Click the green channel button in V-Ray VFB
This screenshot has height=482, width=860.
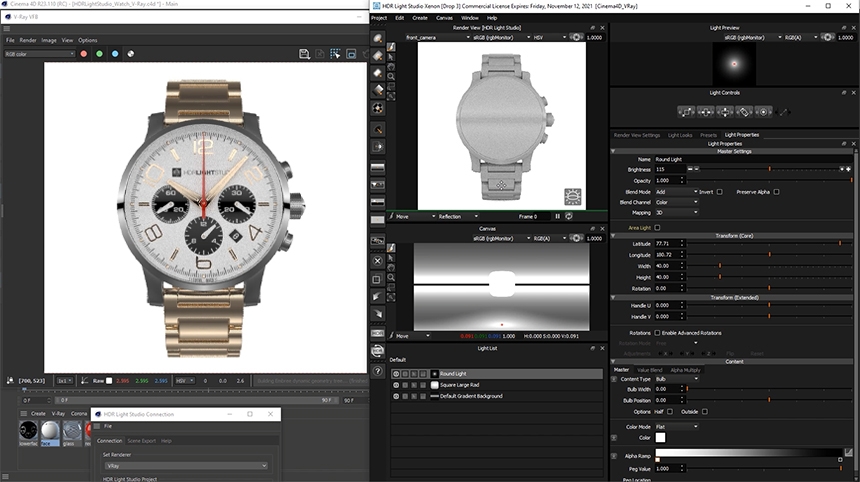click(x=99, y=54)
